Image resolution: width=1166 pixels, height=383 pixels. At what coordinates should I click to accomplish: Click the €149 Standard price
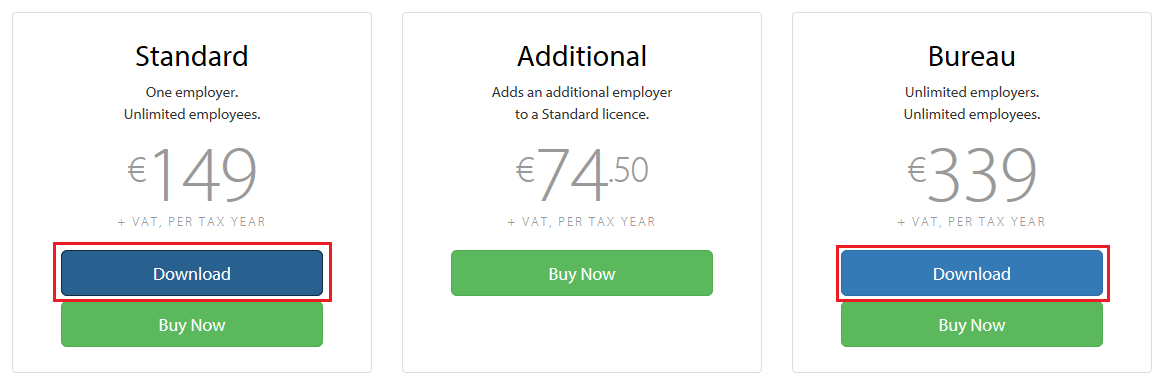click(192, 176)
